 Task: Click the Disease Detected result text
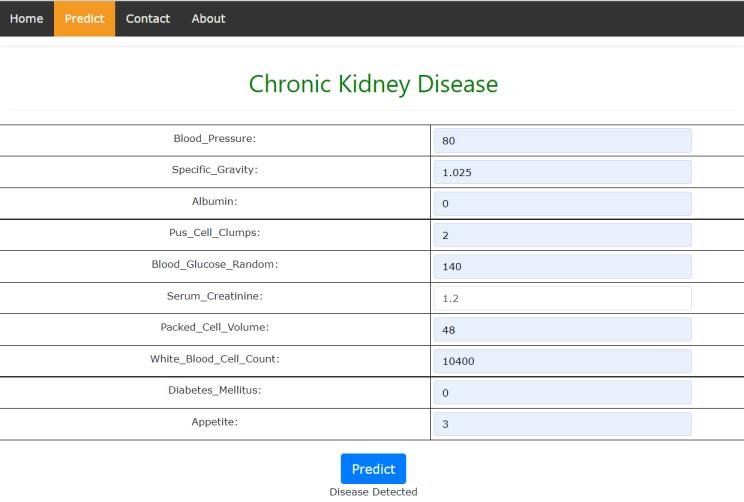pos(373,492)
